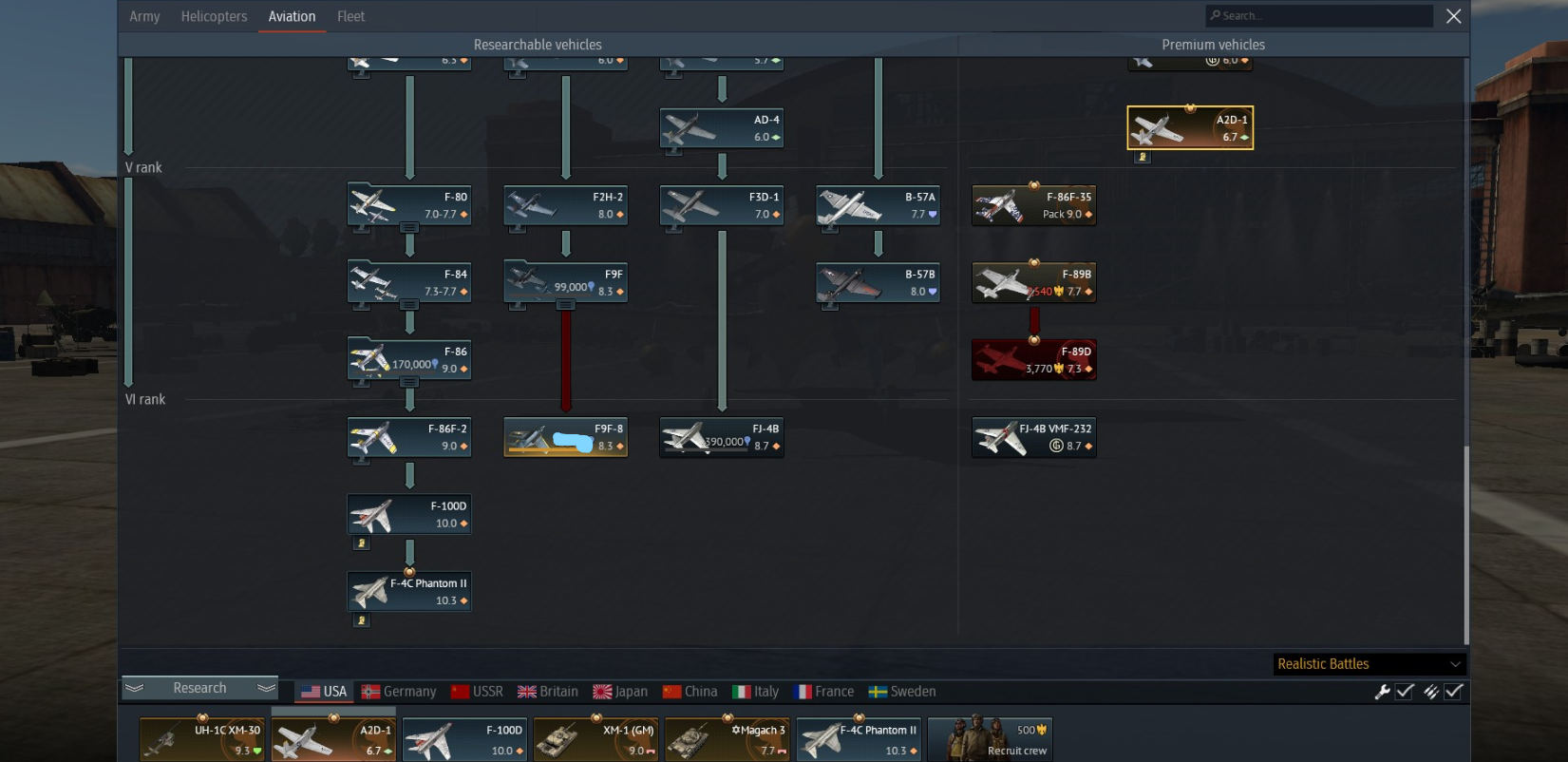The width and height of the screenshot is (1568, 762).
Task: Select the FJ-4B VMF-232 premium aircraft
Action: [x=1033, y=437]
